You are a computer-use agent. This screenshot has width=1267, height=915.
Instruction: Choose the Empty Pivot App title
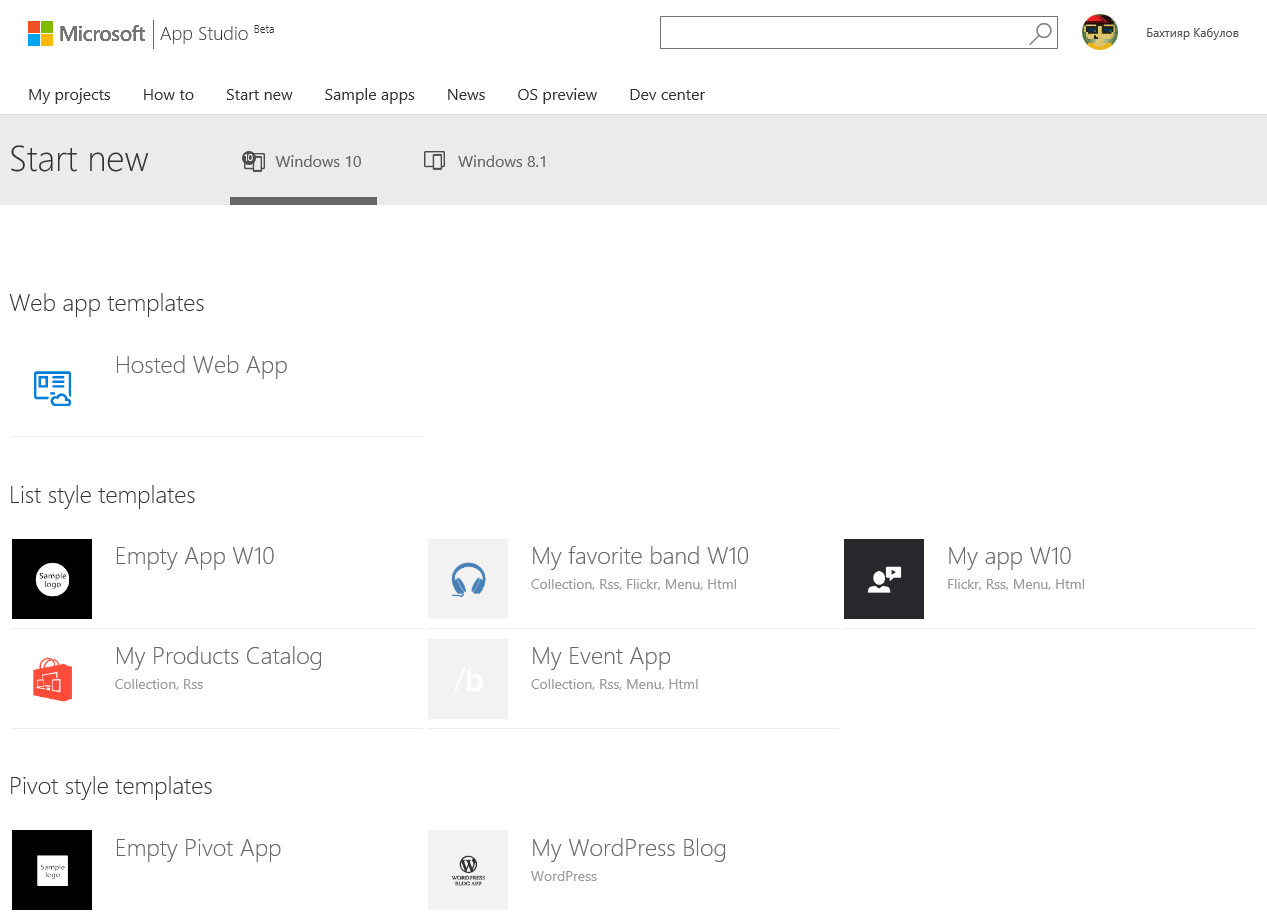198,848
